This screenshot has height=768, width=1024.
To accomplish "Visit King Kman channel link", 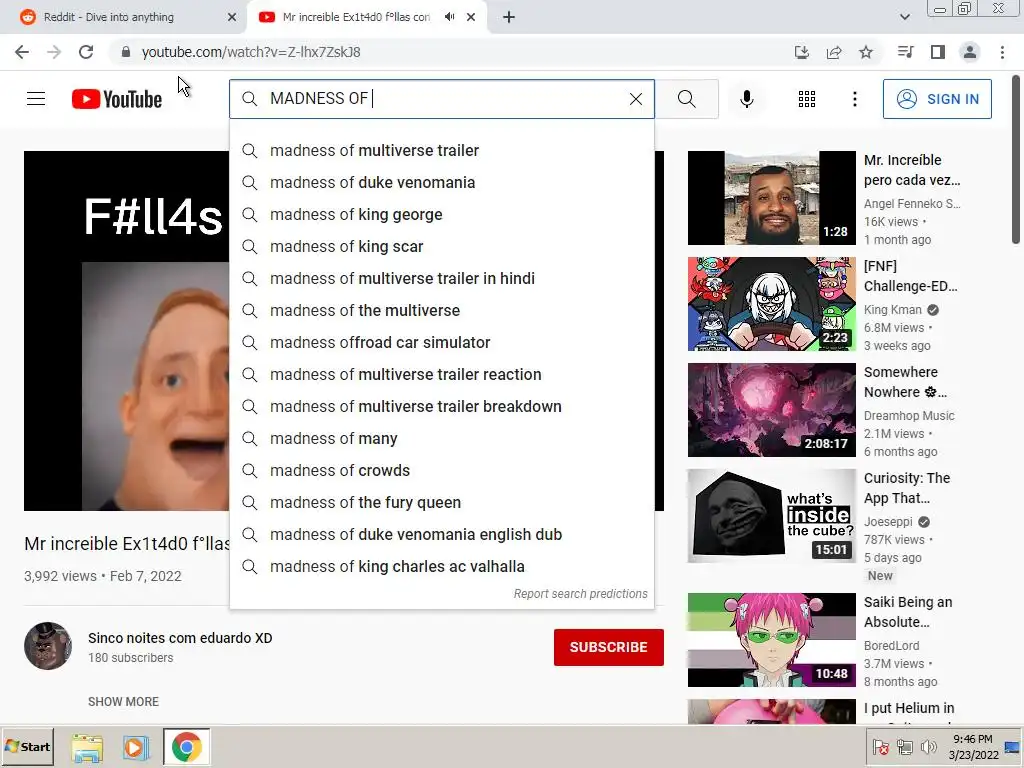I will tap(893, 310).
